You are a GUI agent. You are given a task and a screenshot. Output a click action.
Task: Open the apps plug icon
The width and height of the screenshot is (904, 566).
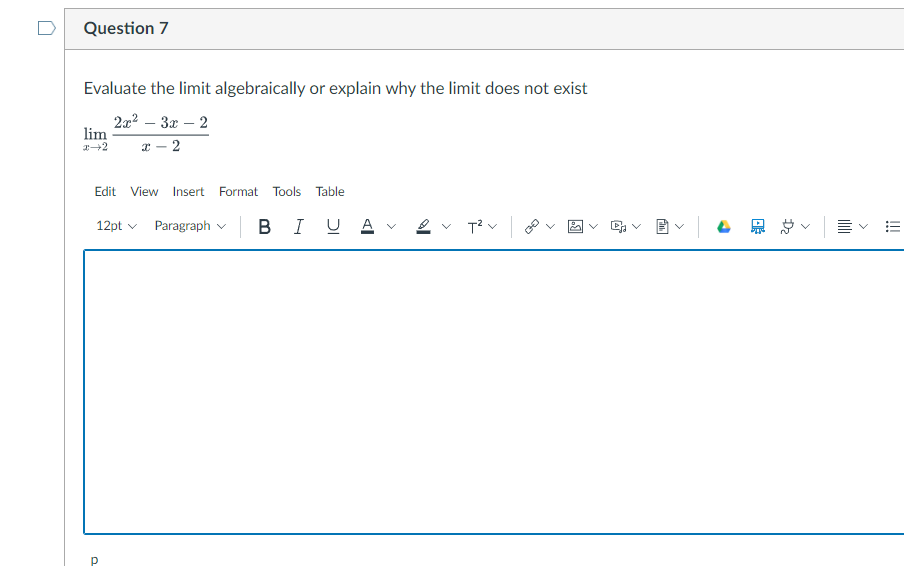coord(787,227)
